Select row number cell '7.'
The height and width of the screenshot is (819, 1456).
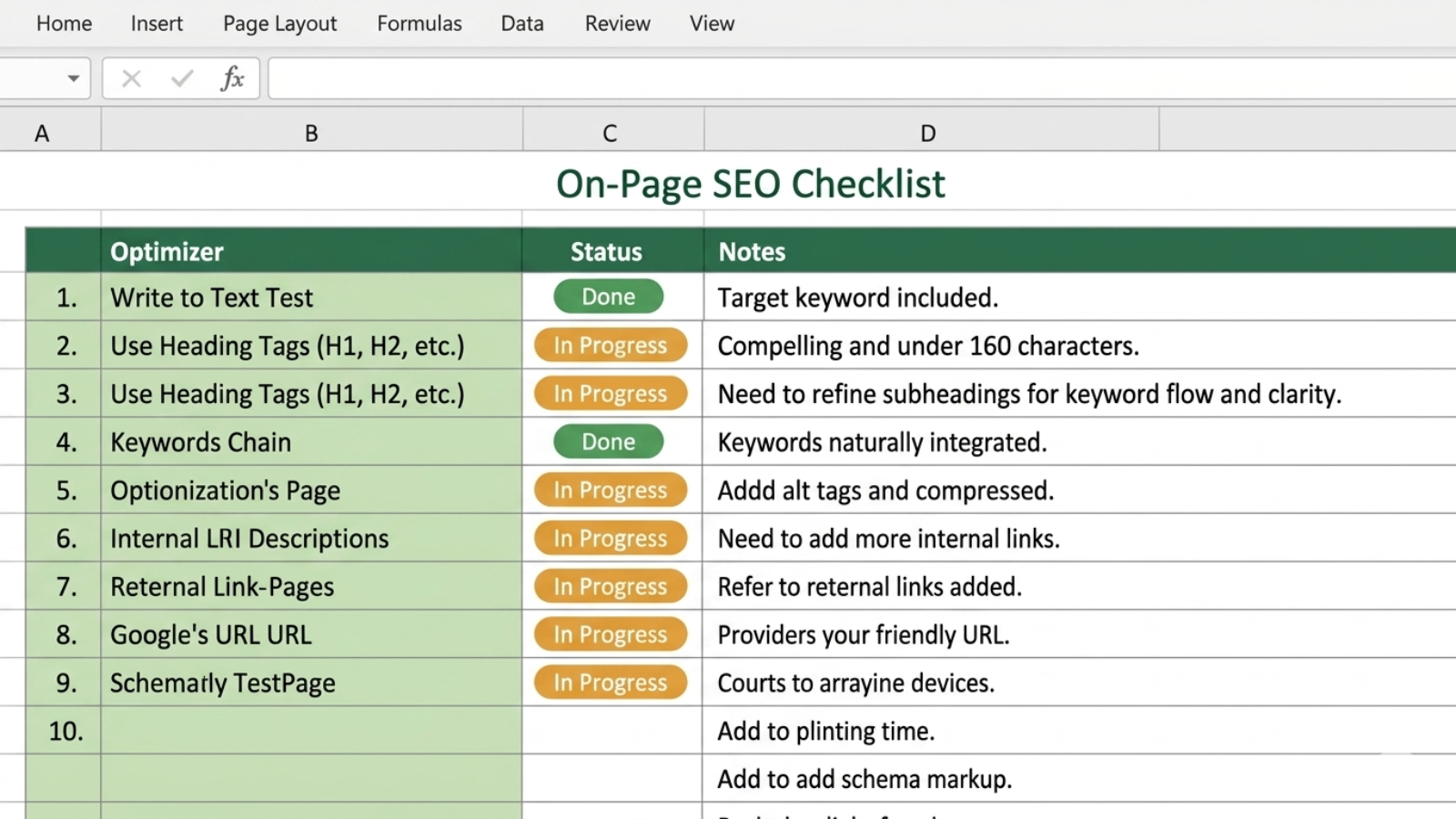[64, 587]
